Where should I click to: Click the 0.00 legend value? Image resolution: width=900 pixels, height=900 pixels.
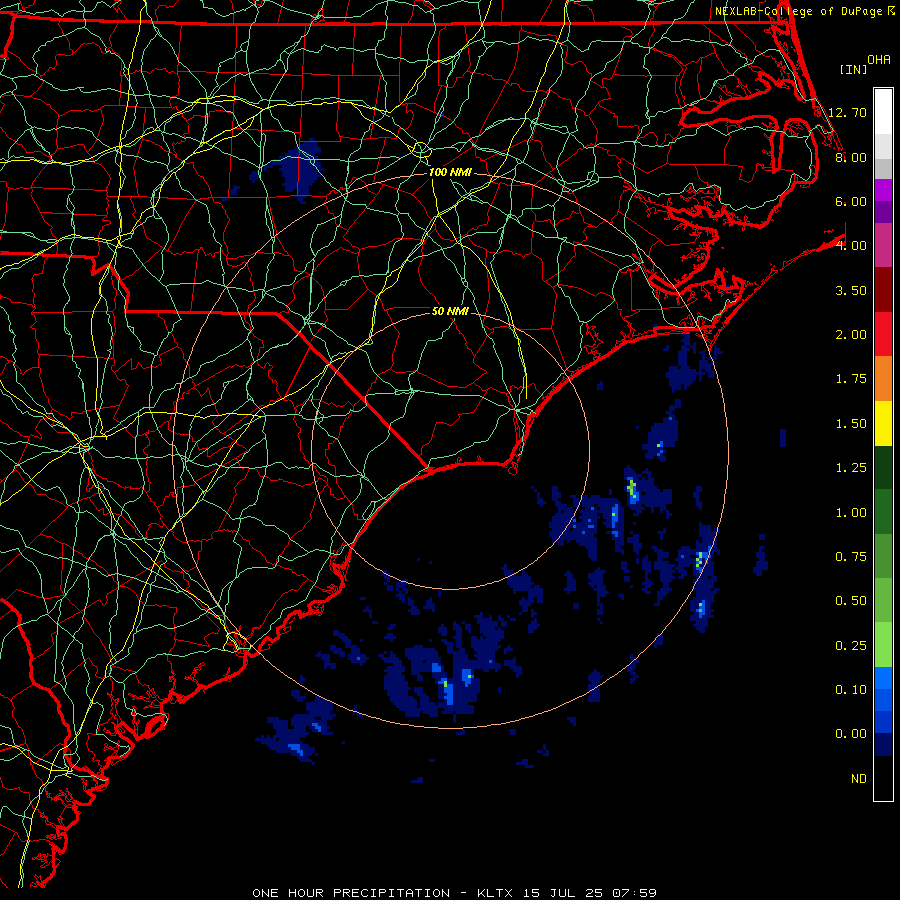click(851, 734)
